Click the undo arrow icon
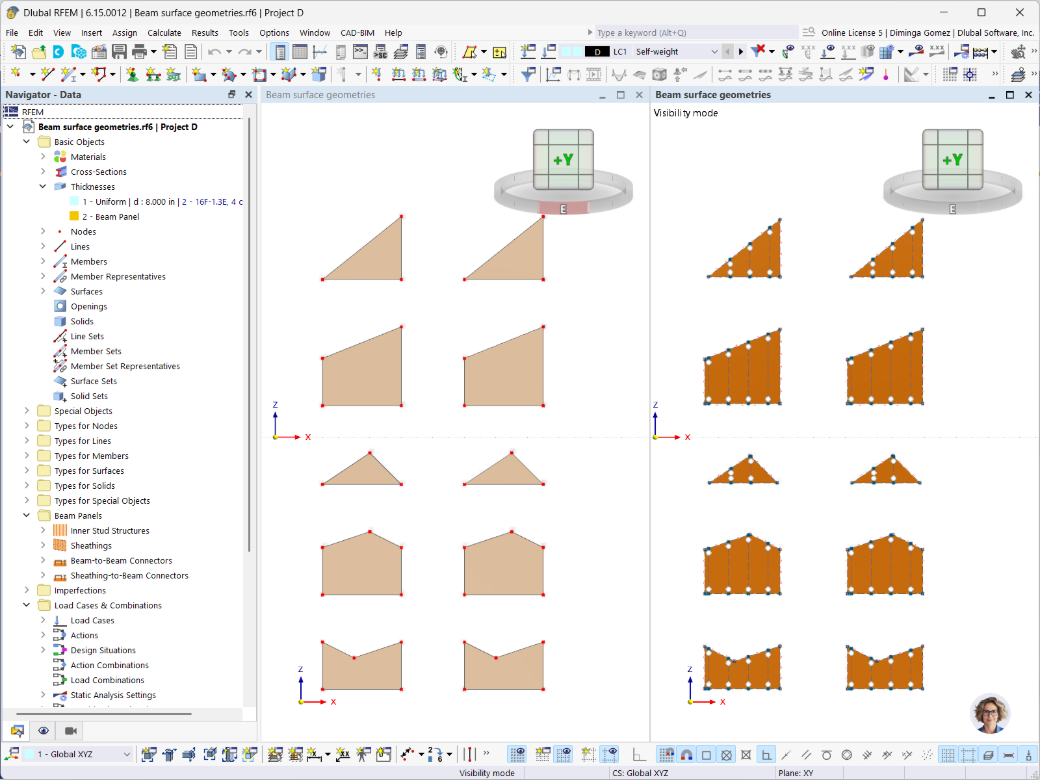The width and height of the screenshot is (1040, 780). pyautogui.click(x=214, y=52)
